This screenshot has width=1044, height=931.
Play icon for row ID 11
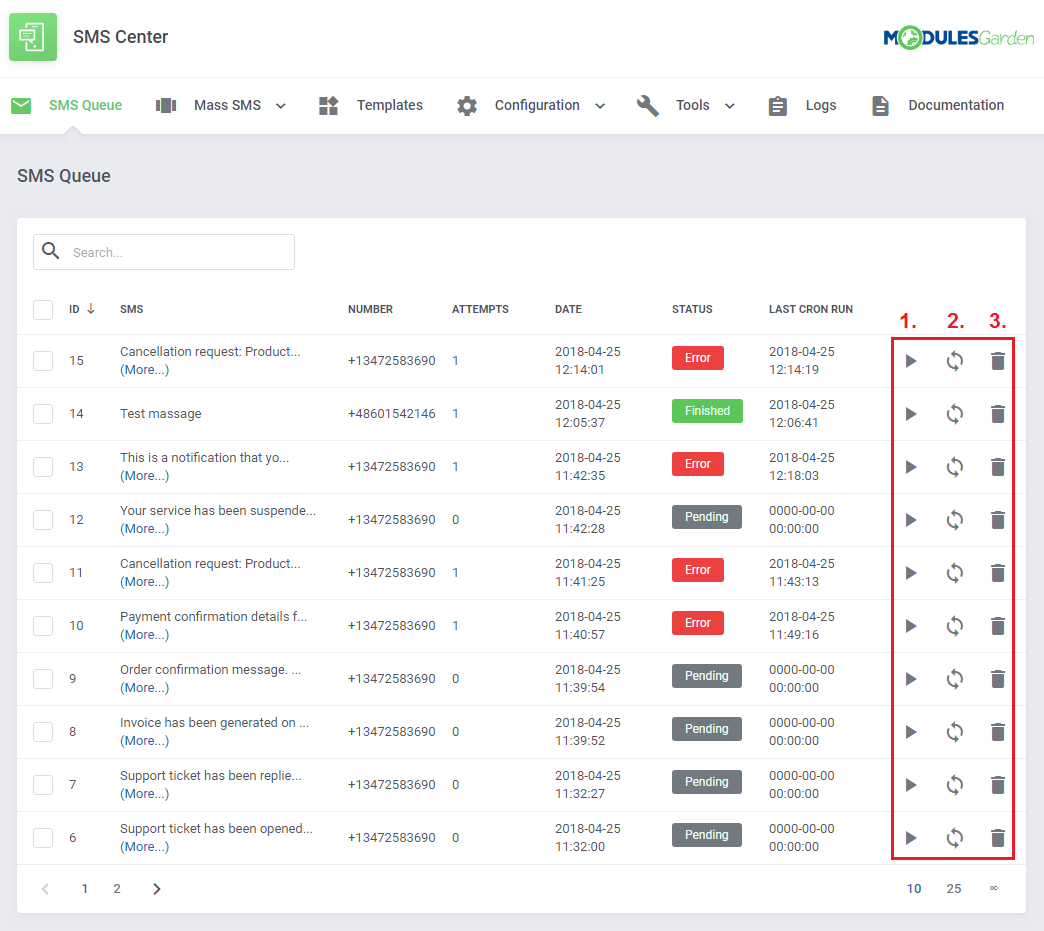[x=911, y=573]
